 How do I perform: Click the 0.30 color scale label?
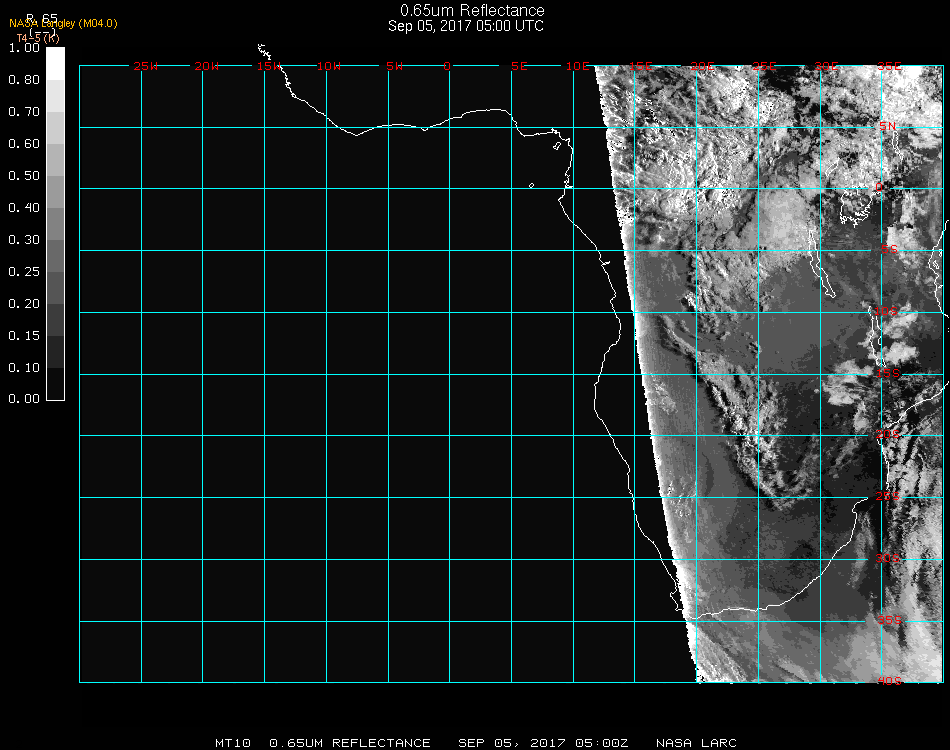24,241
